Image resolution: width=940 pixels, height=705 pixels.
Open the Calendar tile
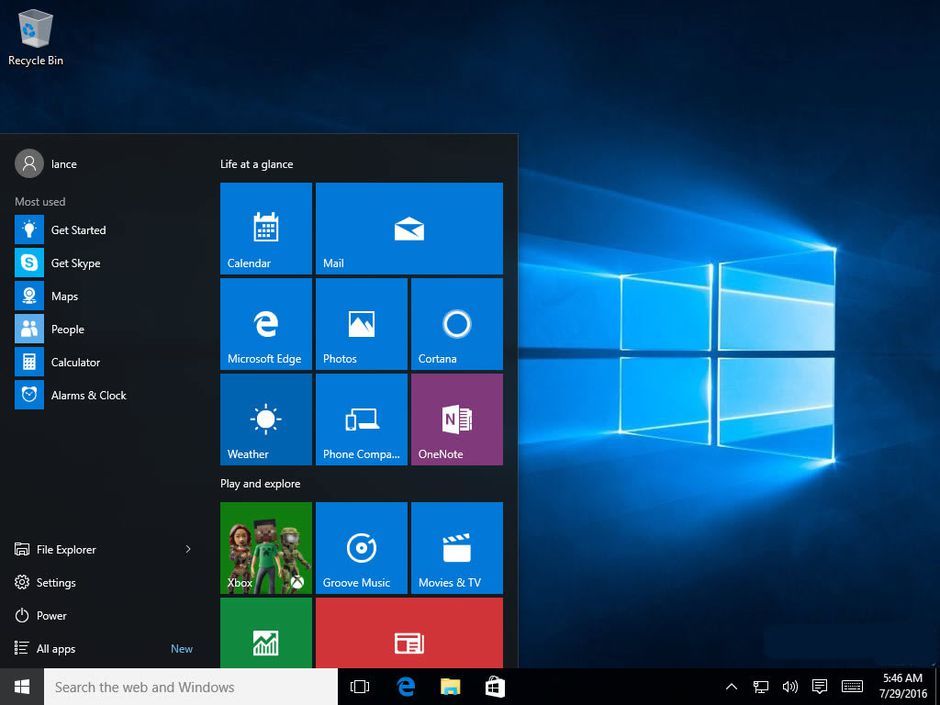click(265, 227)
